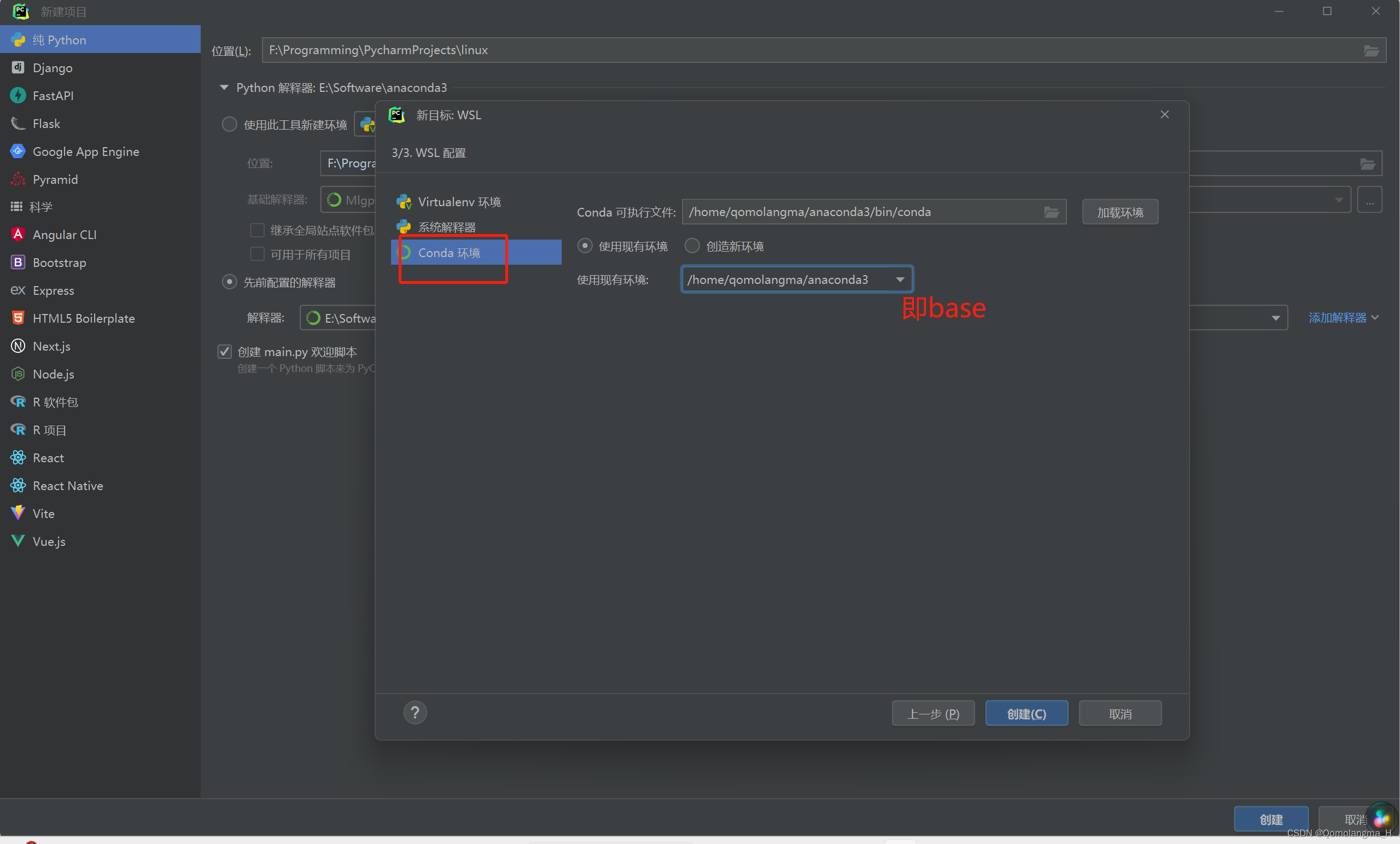Click the Django list entry label

(52, 68)
